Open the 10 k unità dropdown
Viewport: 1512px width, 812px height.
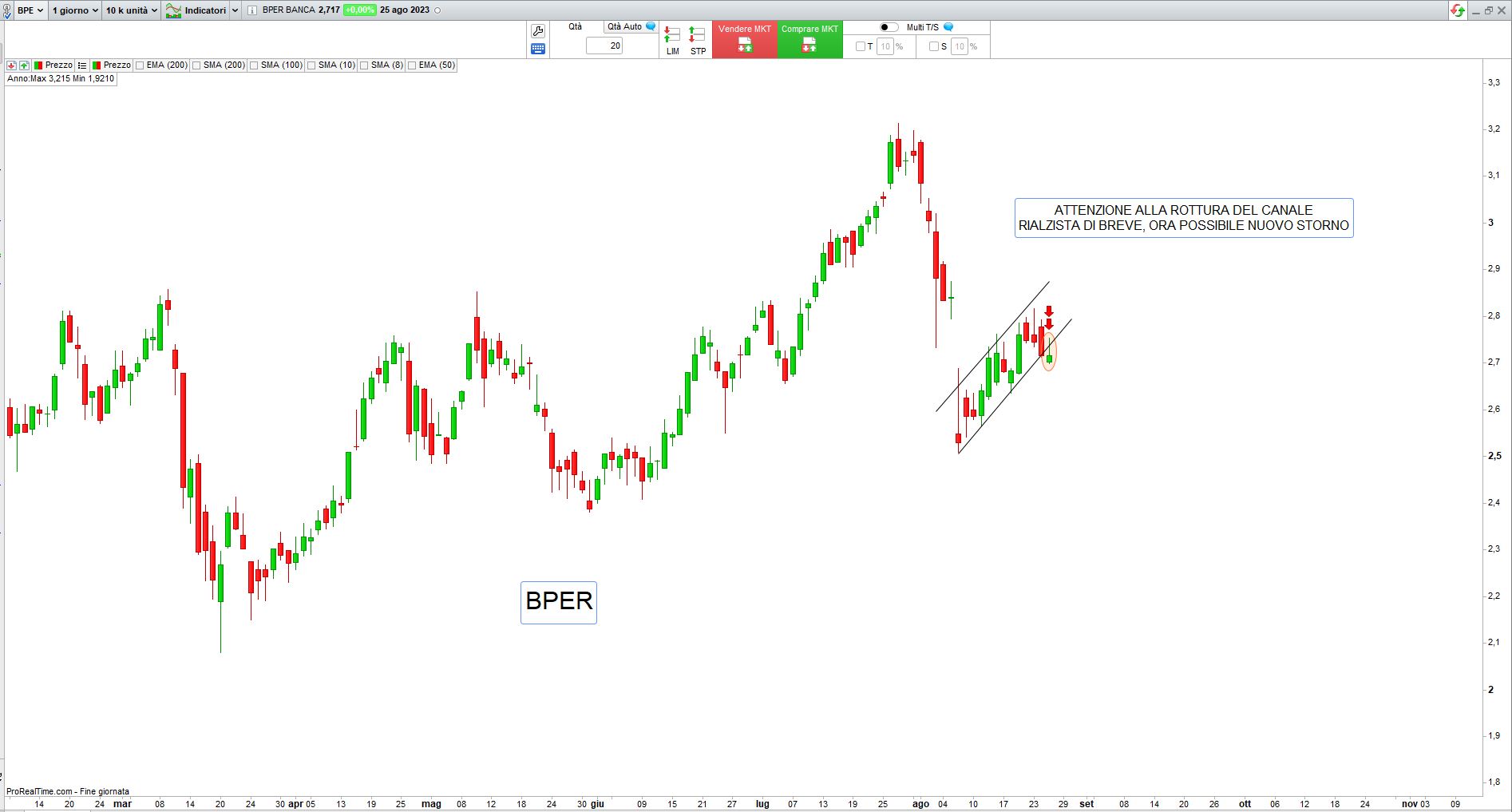tap(132, 10)
